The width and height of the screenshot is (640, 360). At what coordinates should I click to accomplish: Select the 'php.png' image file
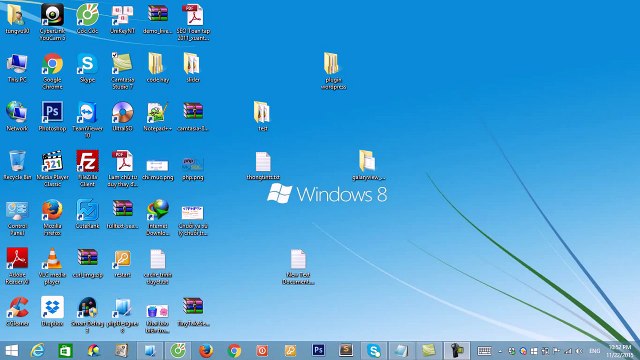tap(193, 169)
